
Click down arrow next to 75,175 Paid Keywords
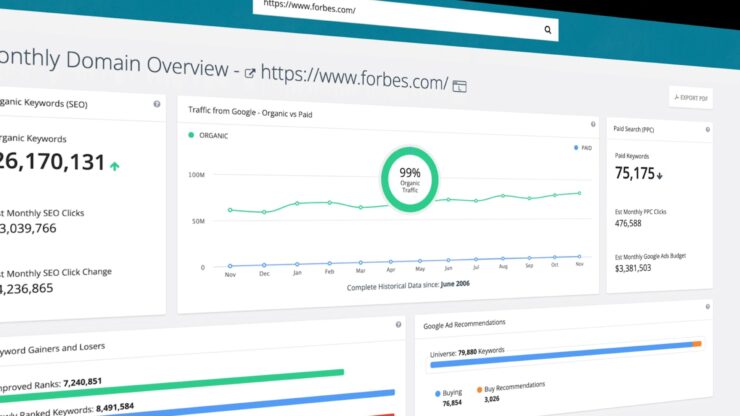point(661,174)
